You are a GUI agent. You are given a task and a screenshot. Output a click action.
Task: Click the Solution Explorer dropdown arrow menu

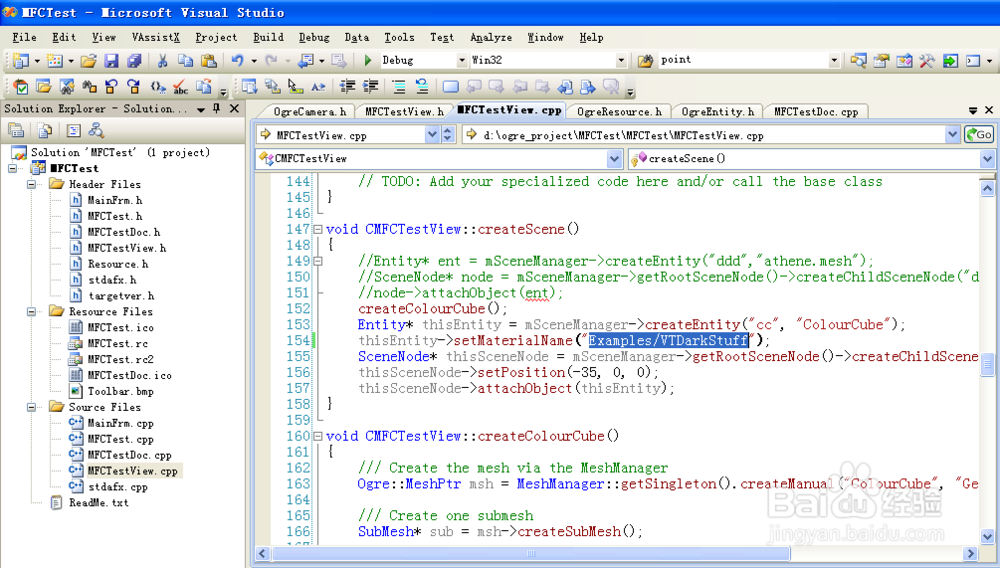pyautogui.click(x=201, y=110)
